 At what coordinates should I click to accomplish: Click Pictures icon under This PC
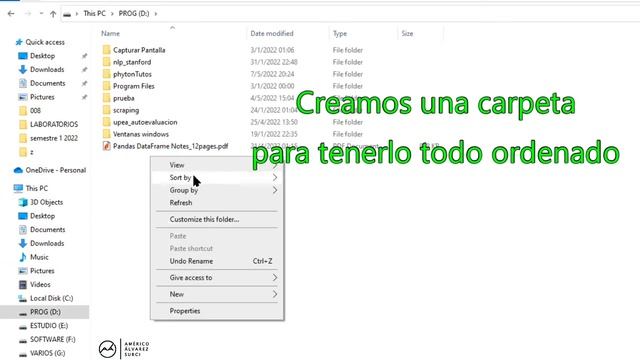click(x=23, y=271)
